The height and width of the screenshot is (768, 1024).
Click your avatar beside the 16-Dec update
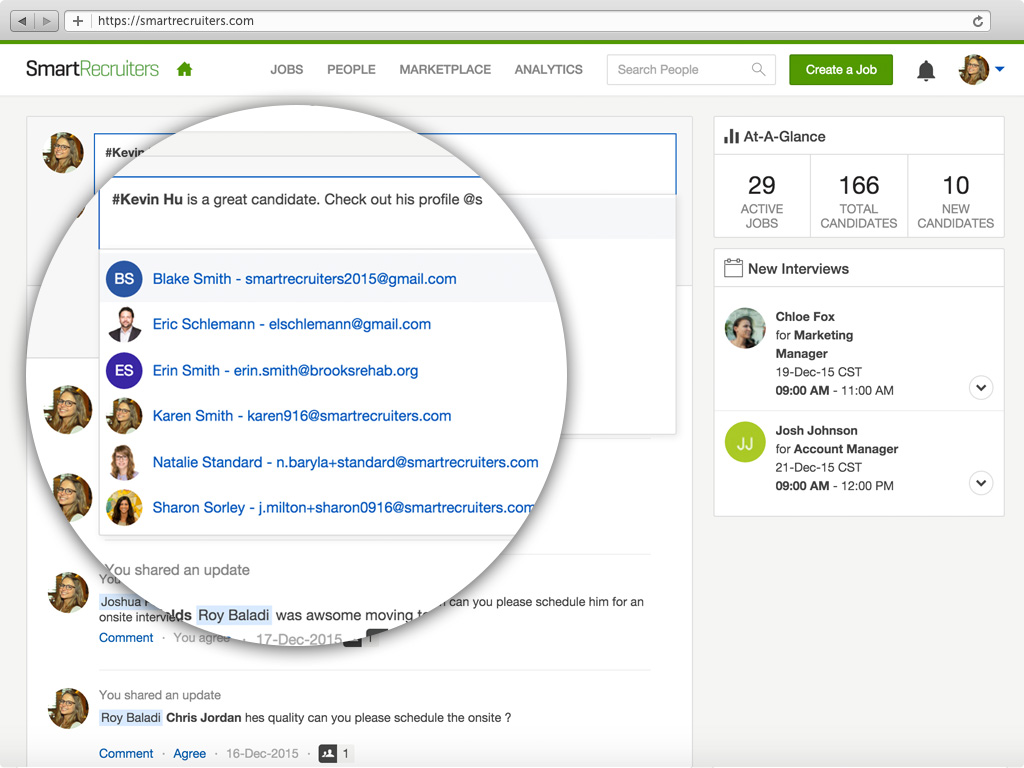tap(68, 709)
